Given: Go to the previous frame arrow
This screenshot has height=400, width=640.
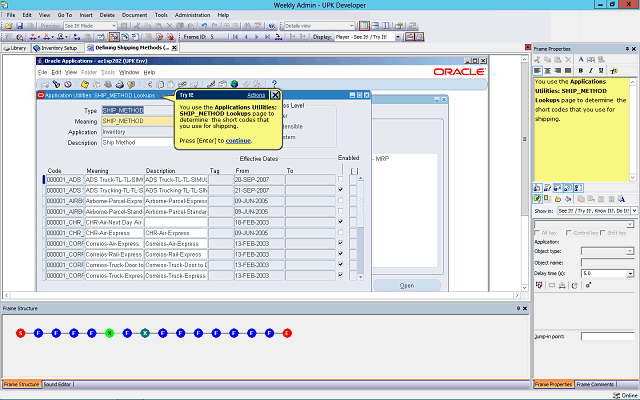Looking at the screenshot, I should pyautogui.click(x=246, y=37).
